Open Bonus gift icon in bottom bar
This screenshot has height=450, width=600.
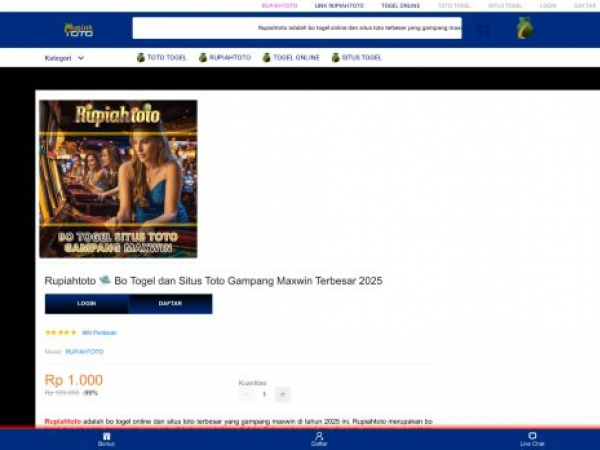106,436
